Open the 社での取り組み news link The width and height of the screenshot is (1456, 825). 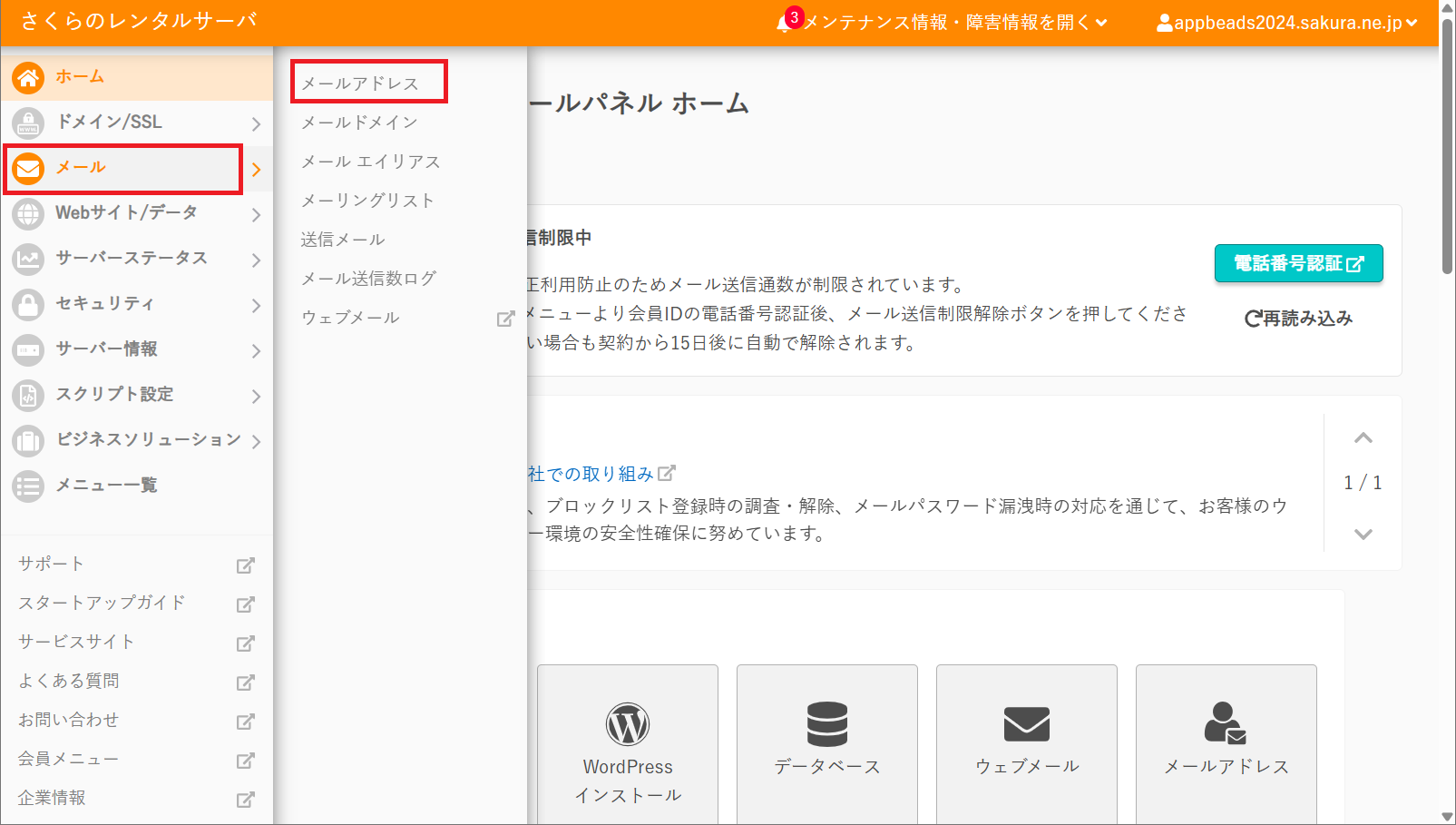602,474
